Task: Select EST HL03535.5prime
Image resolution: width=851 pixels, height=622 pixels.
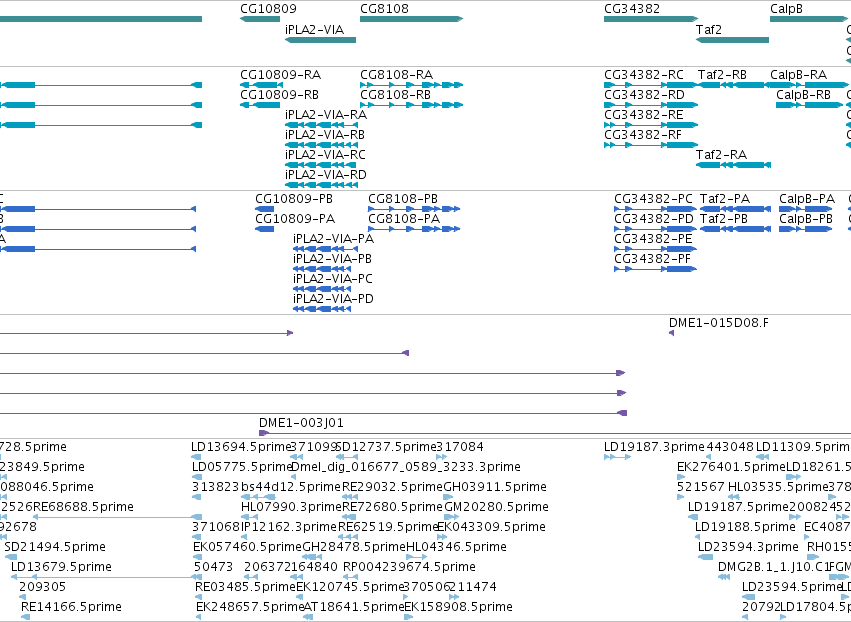Action: 778,487
